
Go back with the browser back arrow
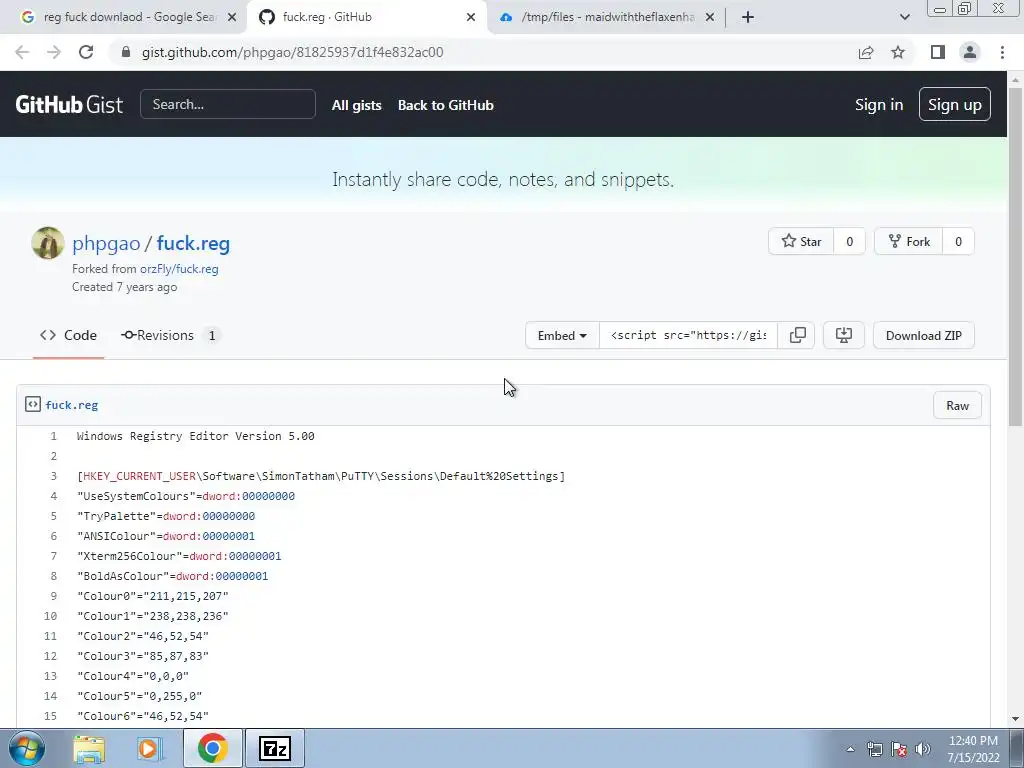22,52
